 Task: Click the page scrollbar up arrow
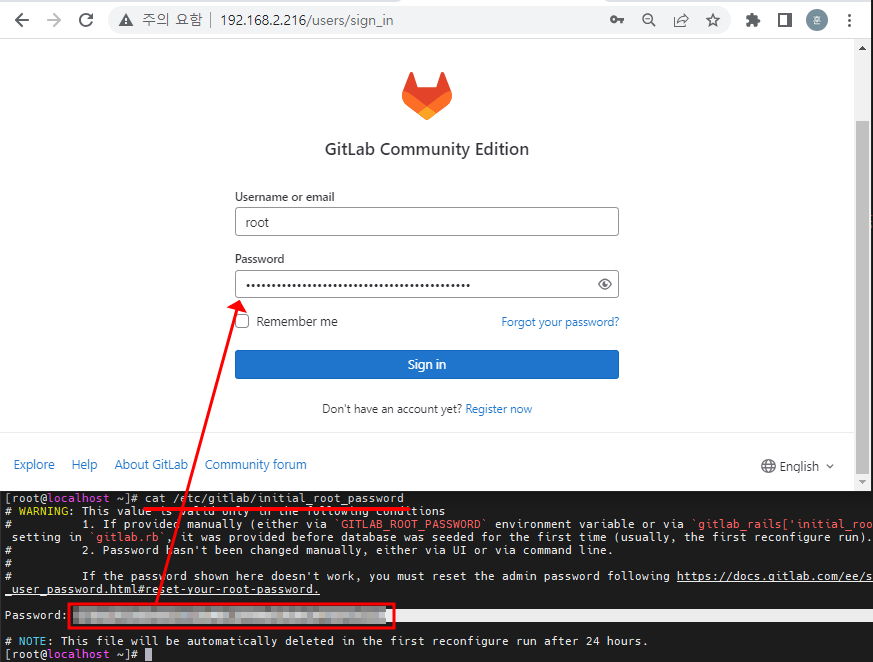(862, 48)
